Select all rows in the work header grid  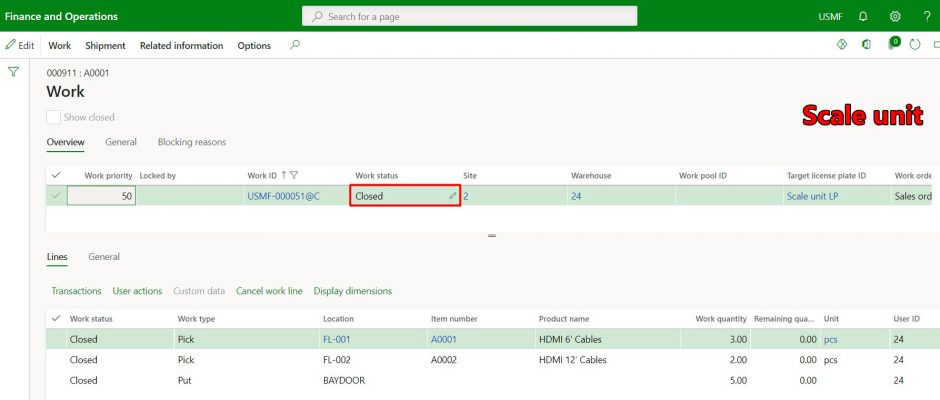tap(56, 175)
